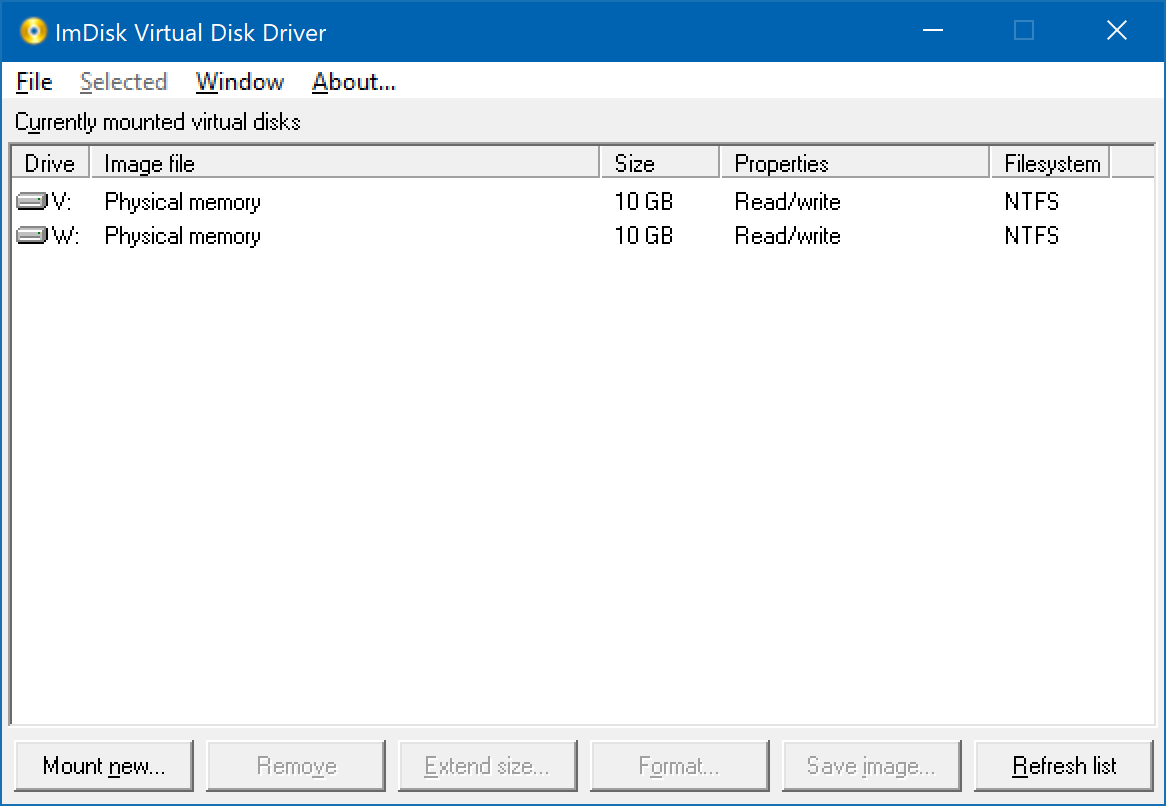Image resolution: width=1166 pixels, height=806 pixels.
Task: Click NTFS filesystem in the W: row
Action: coord(1031,236)
